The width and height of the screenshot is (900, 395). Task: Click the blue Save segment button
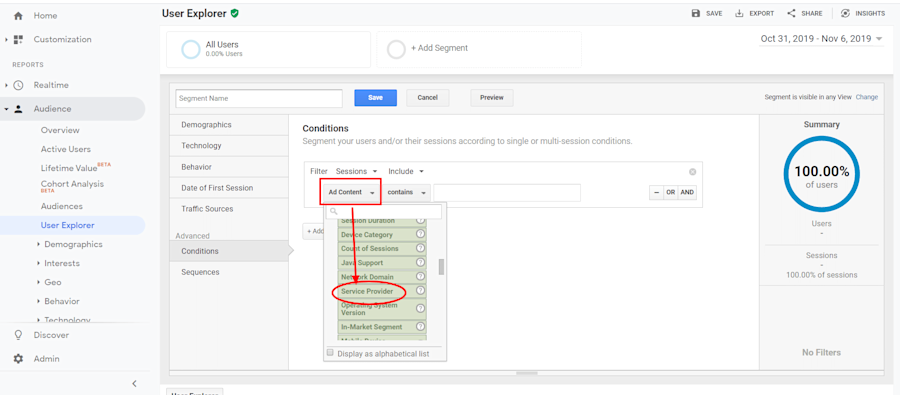coord(375,98)
